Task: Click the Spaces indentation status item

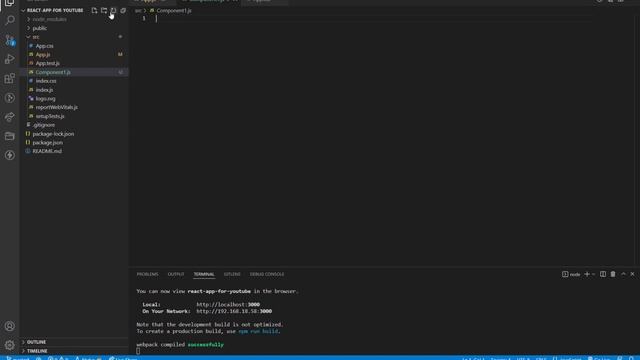Action: pos(501,358)
